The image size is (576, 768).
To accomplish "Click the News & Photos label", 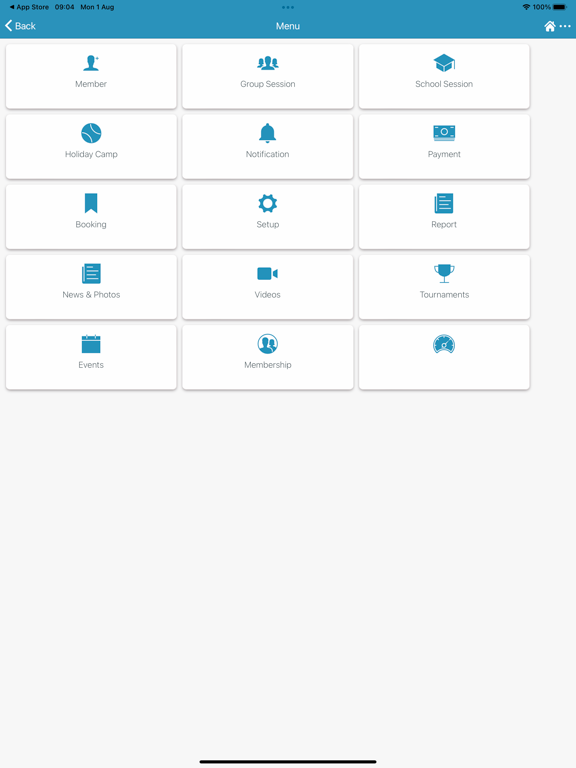I will 91,295.
